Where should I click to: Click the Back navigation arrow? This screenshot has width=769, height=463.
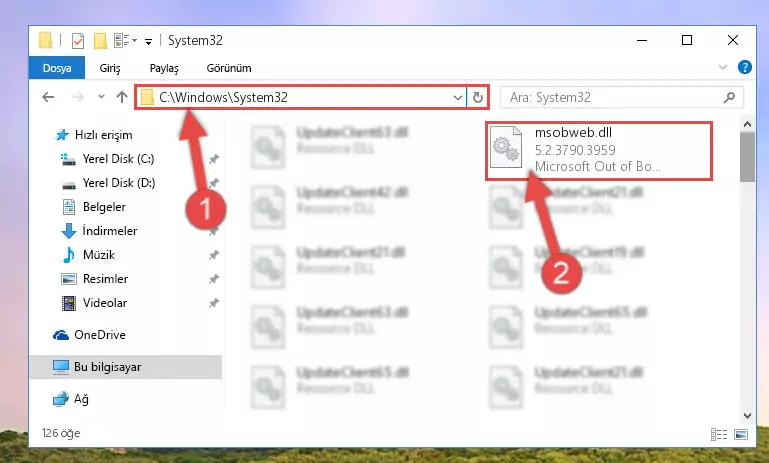coord(48,97)
